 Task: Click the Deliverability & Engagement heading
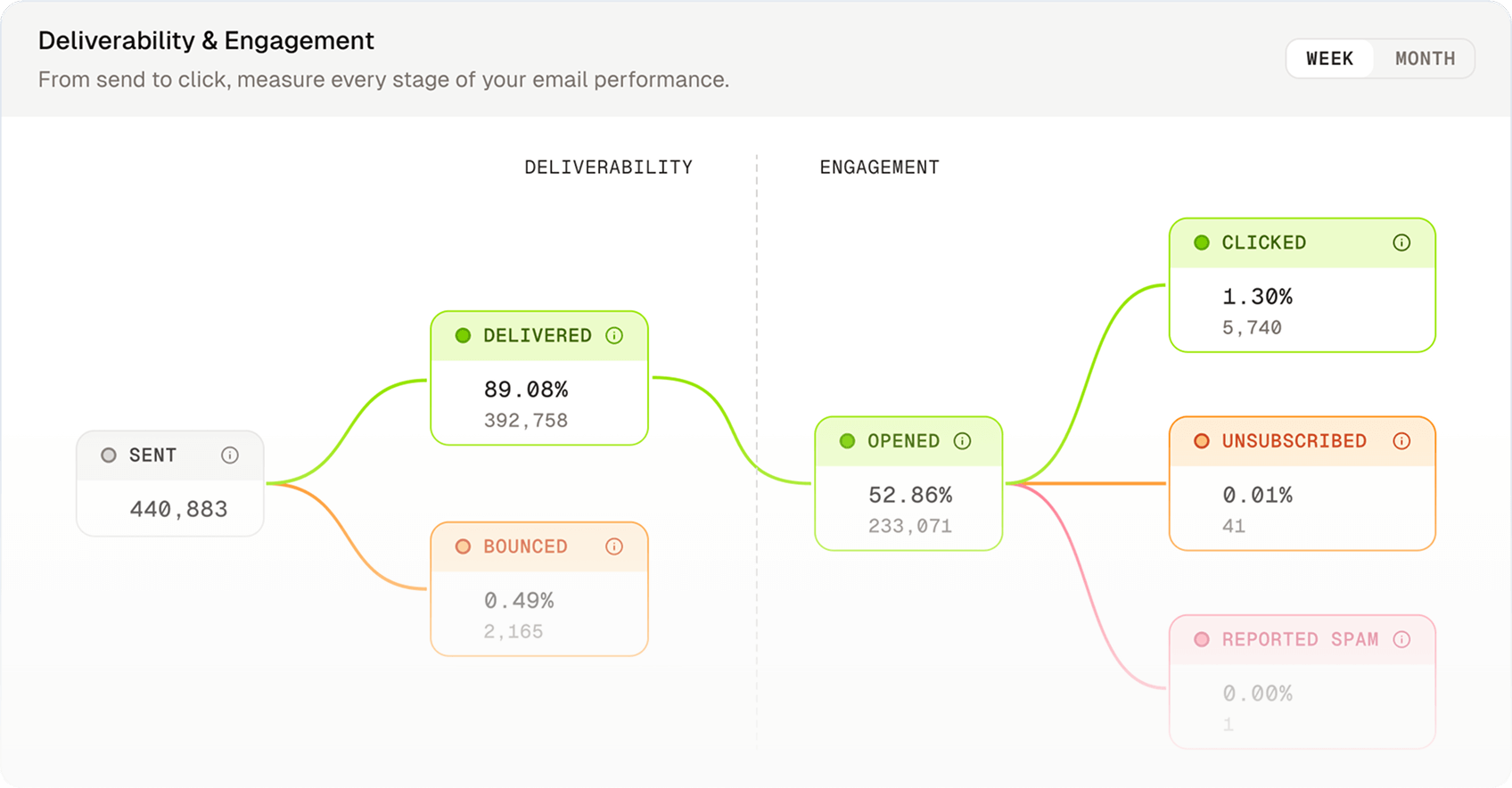pyautogui.click(x=205, y=40)
